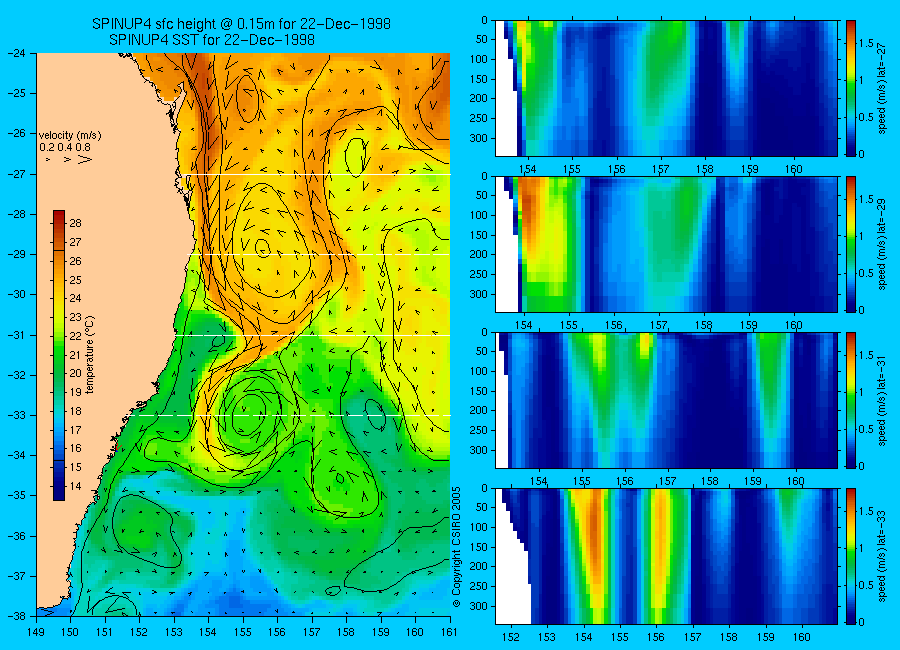This screenshot has height=650, width=900.
Task: Click the 'speed (m/s) lat=-29' axis label
Action: 882,244
